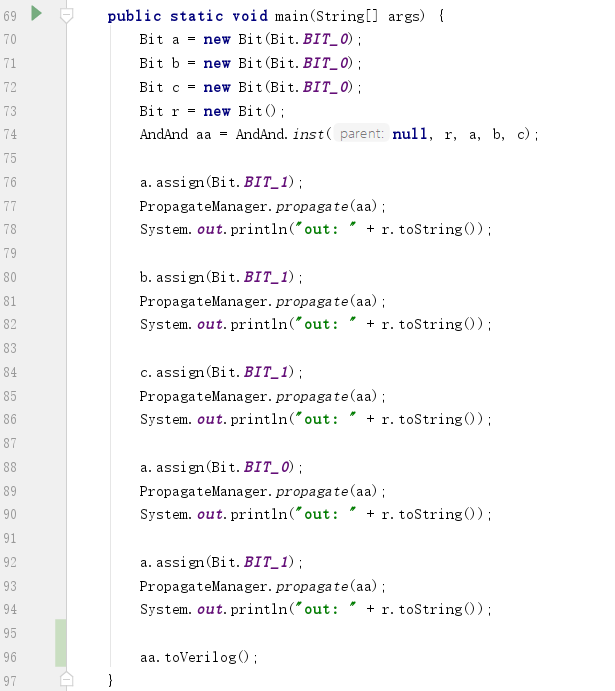Click the green change marker beside line 96

coord(61,643)
